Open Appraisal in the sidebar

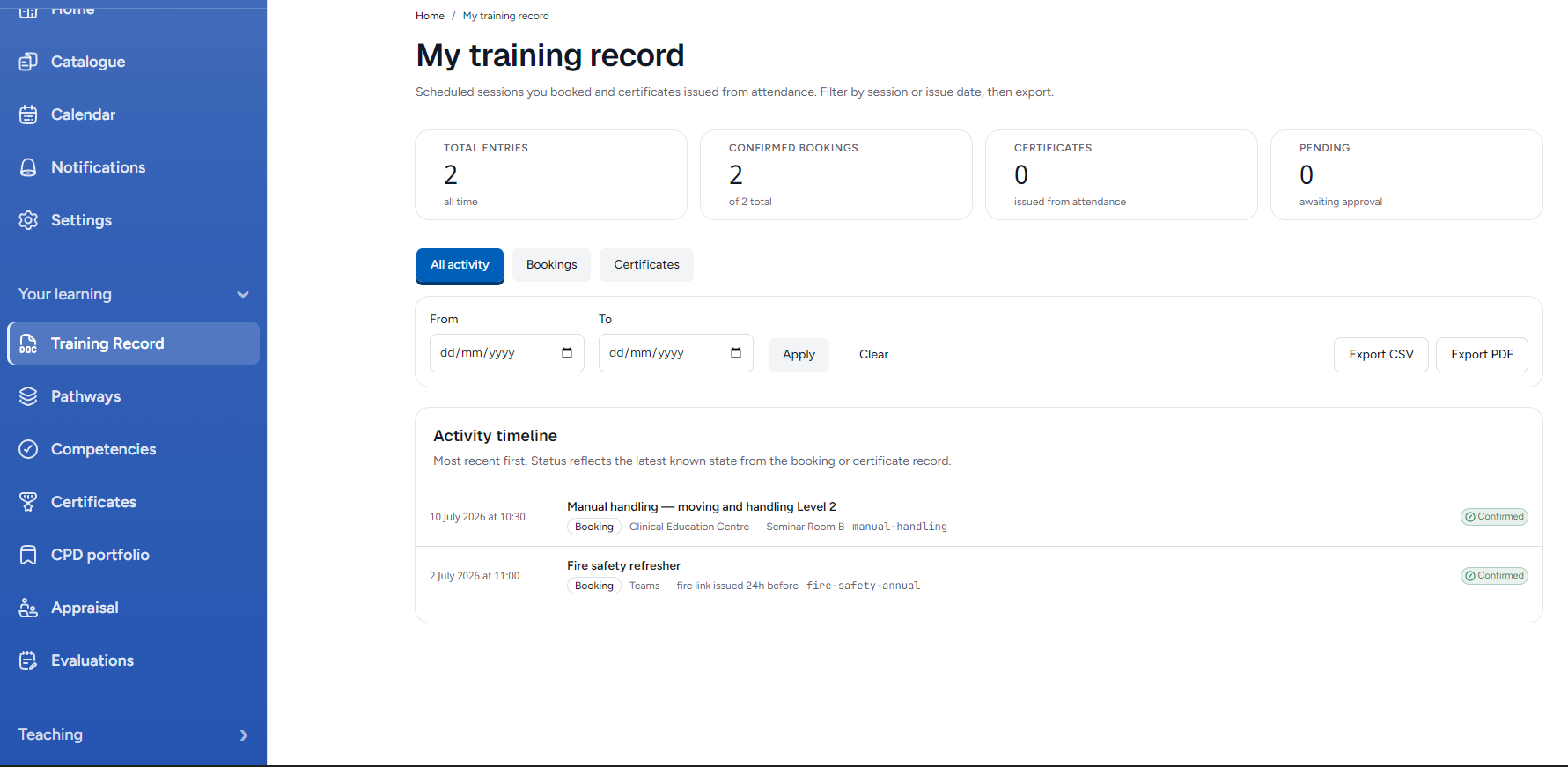[x=134, y=608]
